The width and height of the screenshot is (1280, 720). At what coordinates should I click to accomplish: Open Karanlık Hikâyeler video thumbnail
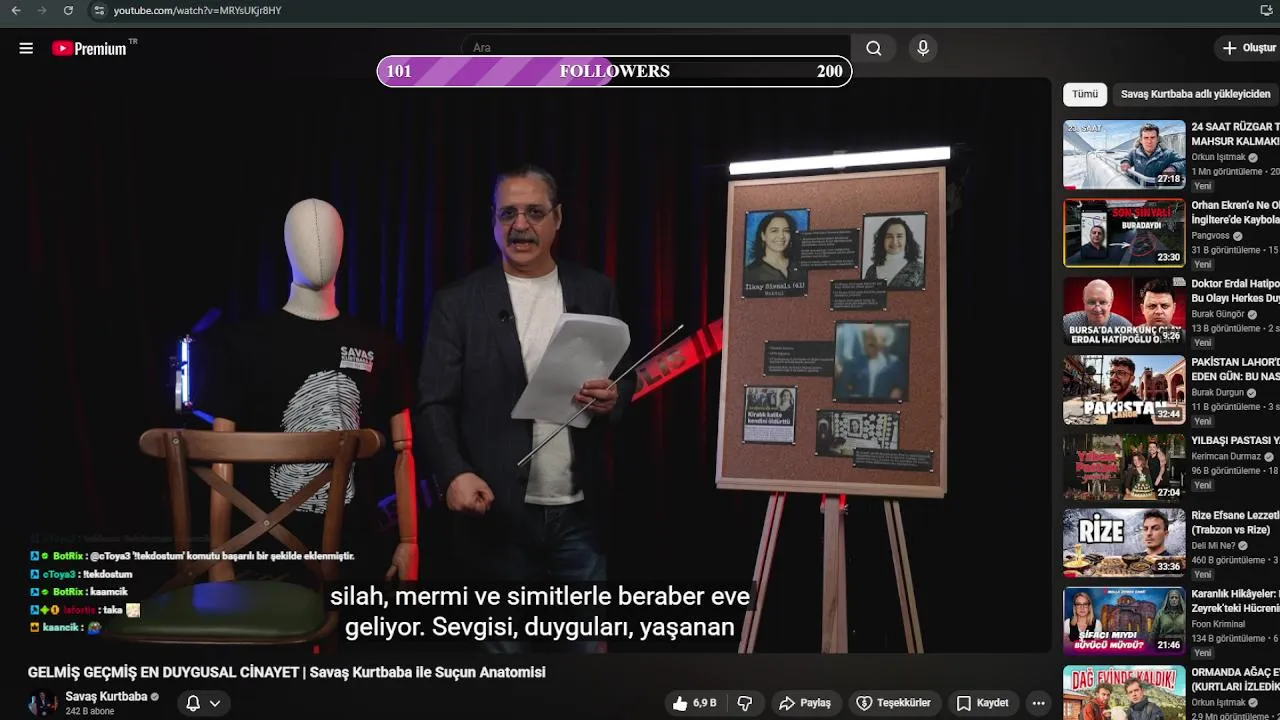pyautogui.click(x=1124, y=623)
